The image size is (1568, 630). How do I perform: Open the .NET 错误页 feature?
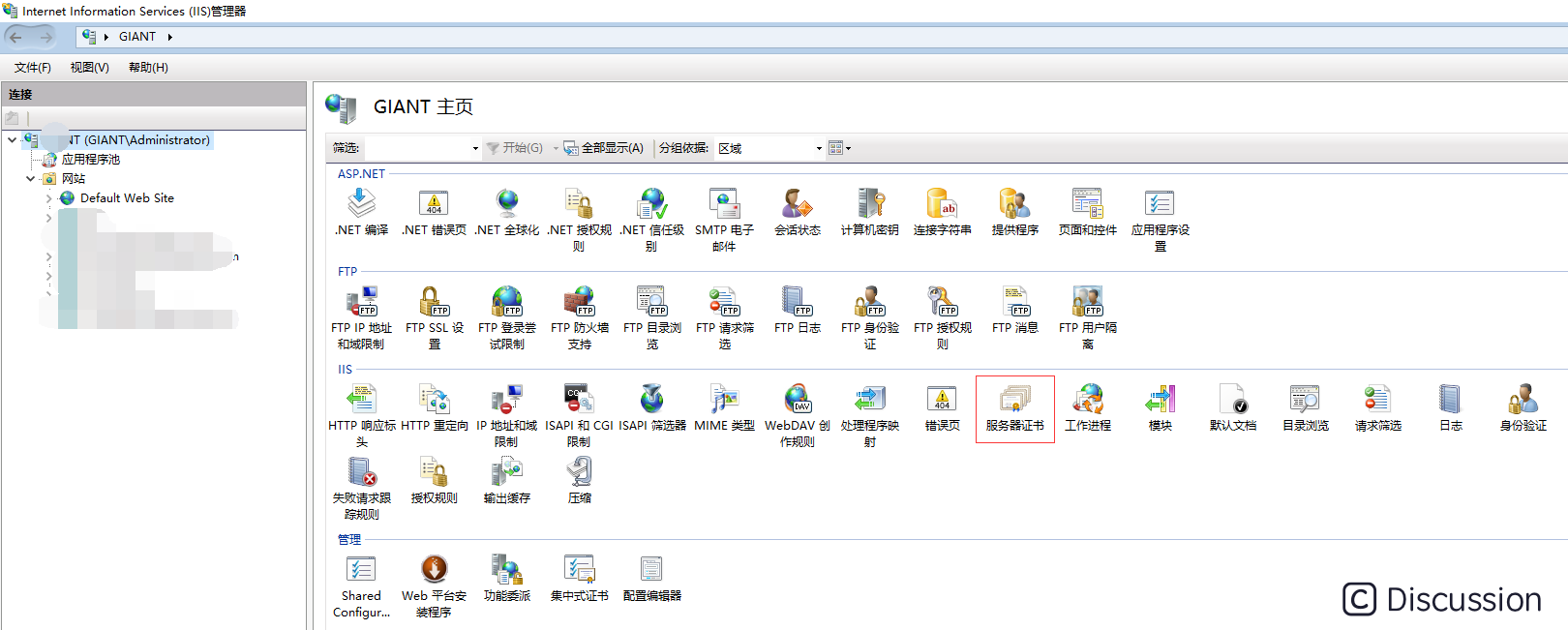point(434,212)
